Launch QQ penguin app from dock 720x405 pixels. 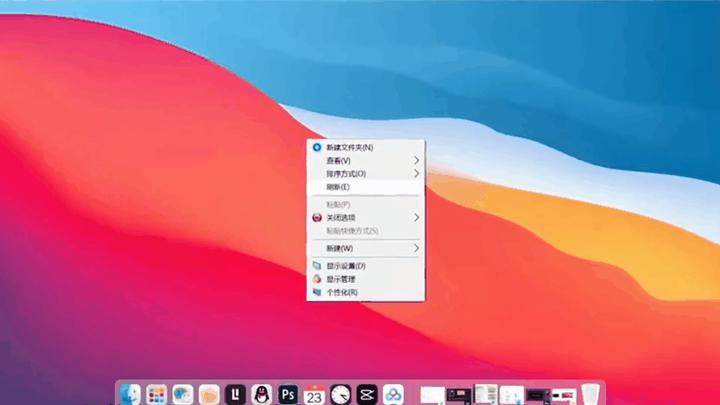pos(262,394)
